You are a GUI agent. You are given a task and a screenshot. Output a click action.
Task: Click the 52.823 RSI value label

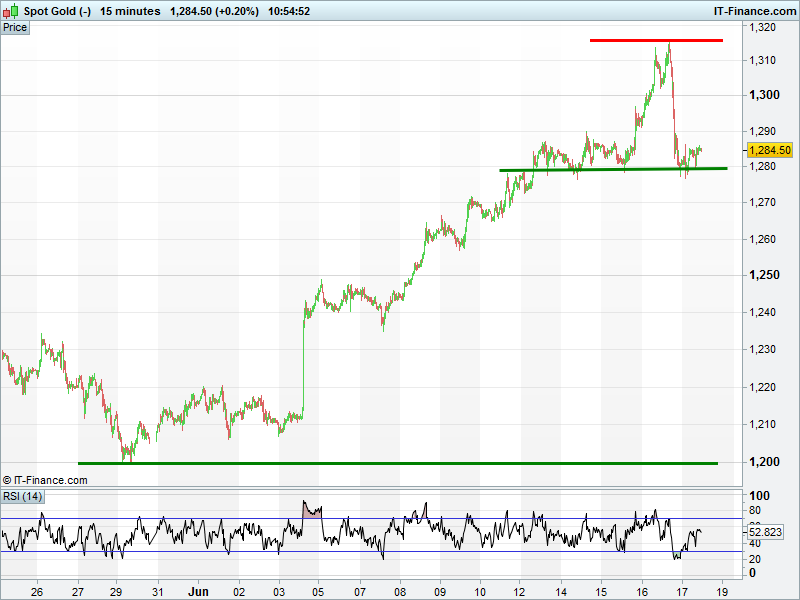coord(765,532)
